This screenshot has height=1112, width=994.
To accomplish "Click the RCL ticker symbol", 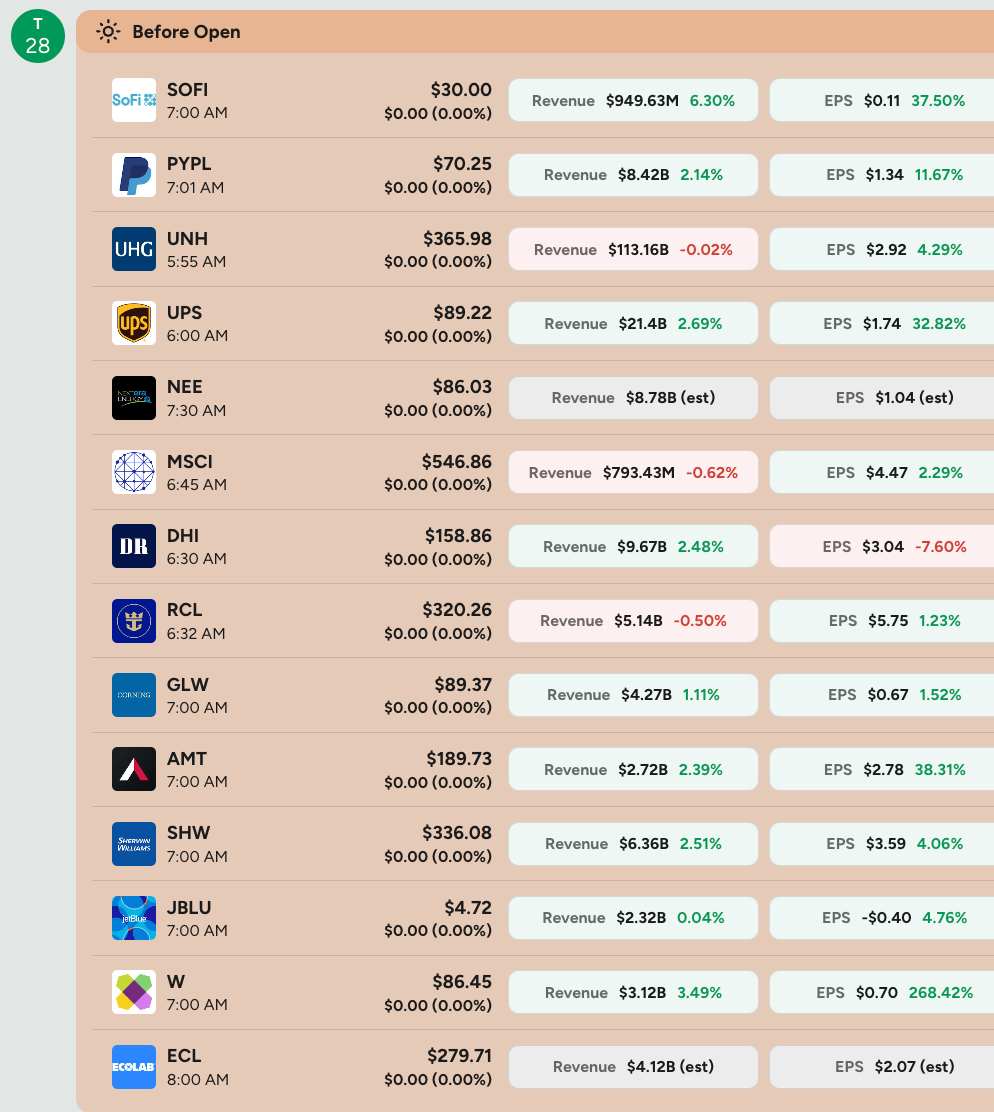I will pos(184,610).
